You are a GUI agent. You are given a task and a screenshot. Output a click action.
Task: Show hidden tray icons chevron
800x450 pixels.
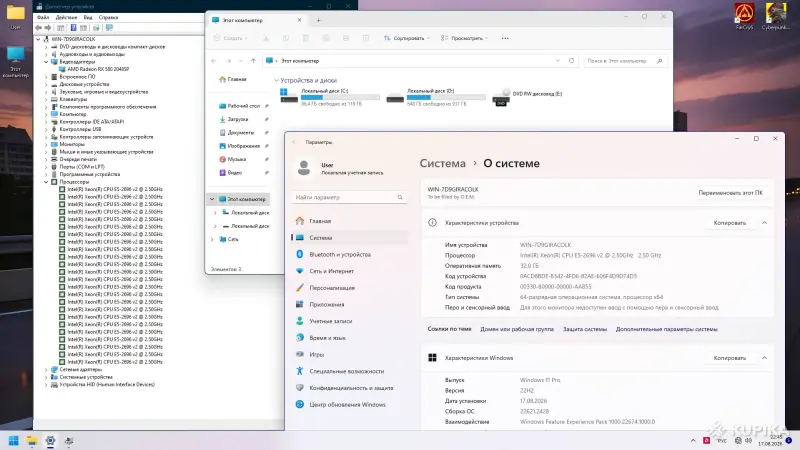pyautogui.click(x=693, y=441)
